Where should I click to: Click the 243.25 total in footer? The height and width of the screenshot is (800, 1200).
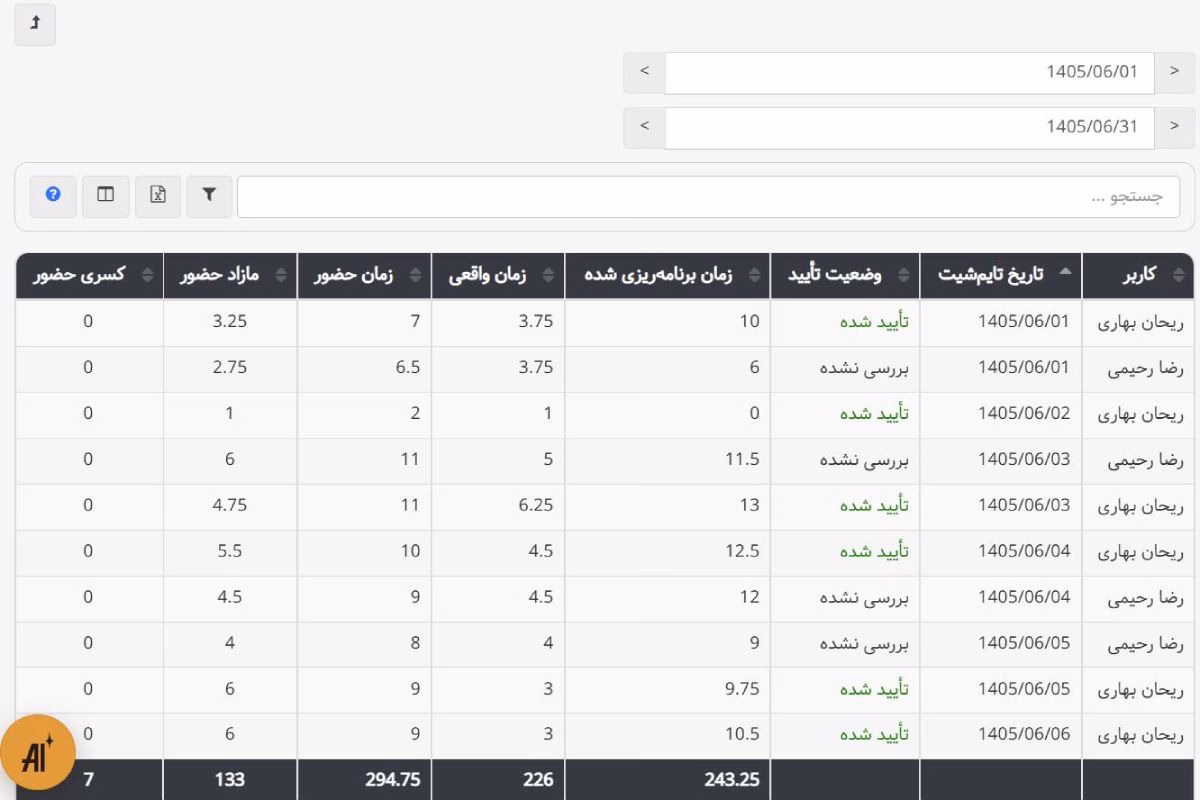click(x=732, y=779)
